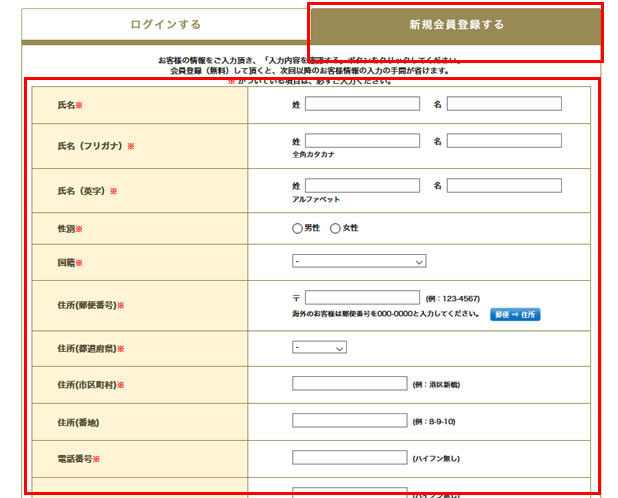Click the 全角カタカナ hint text
Image resolution: width=618 pixels, height=498 pixels.
(x=313, y=154)
